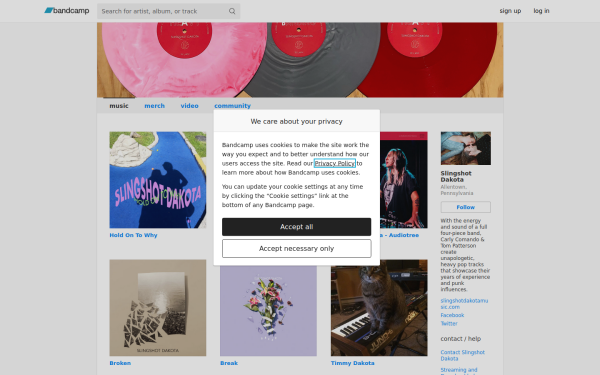Viewport: 600px width, 375px height.
Task: Open the sign up link
Action: click(510, 11)
